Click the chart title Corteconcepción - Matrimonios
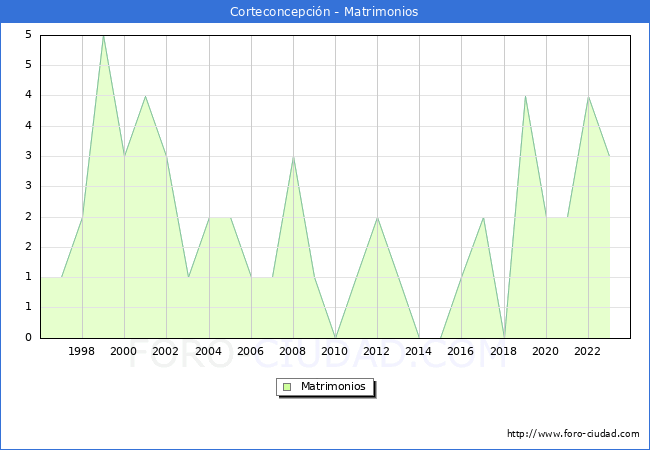 click(x=324, y=12)
